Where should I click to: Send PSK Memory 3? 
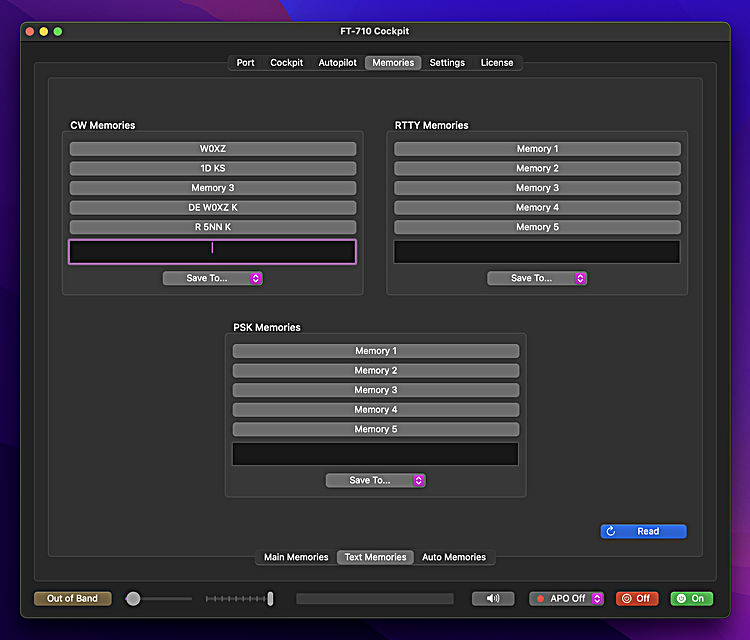(x=376, y=390)
